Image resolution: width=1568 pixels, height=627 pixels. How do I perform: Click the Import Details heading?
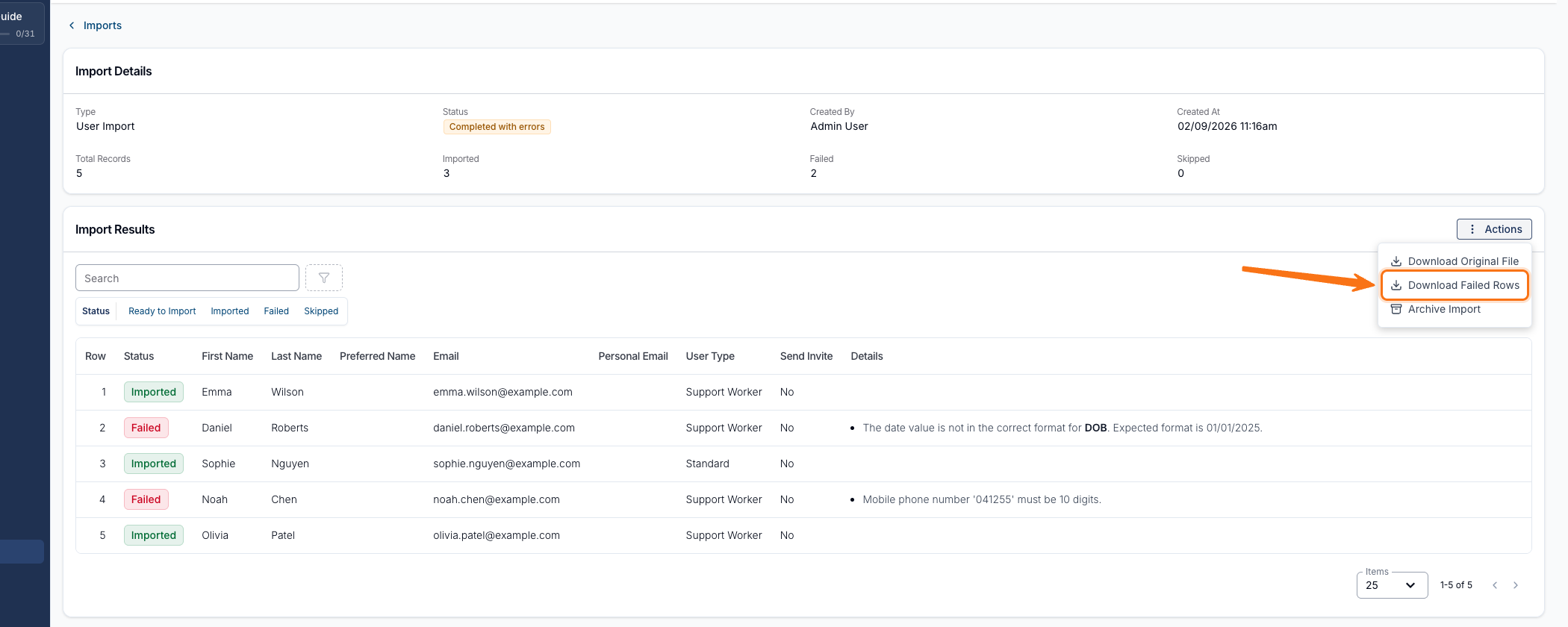point(113,71)
